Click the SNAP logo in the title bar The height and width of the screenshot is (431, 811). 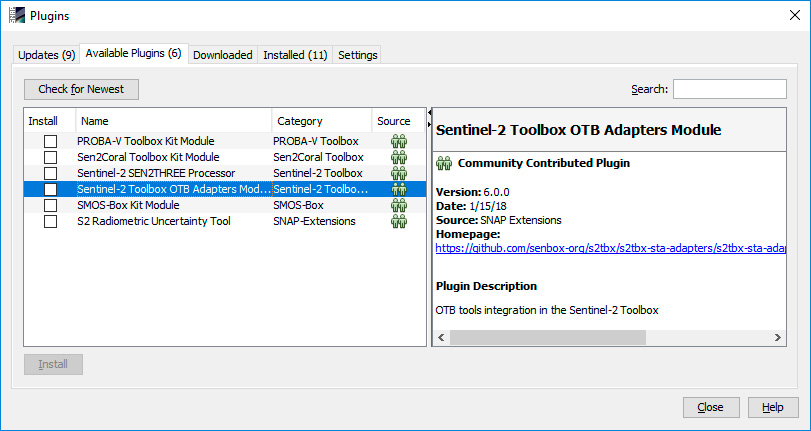point(17,16)
